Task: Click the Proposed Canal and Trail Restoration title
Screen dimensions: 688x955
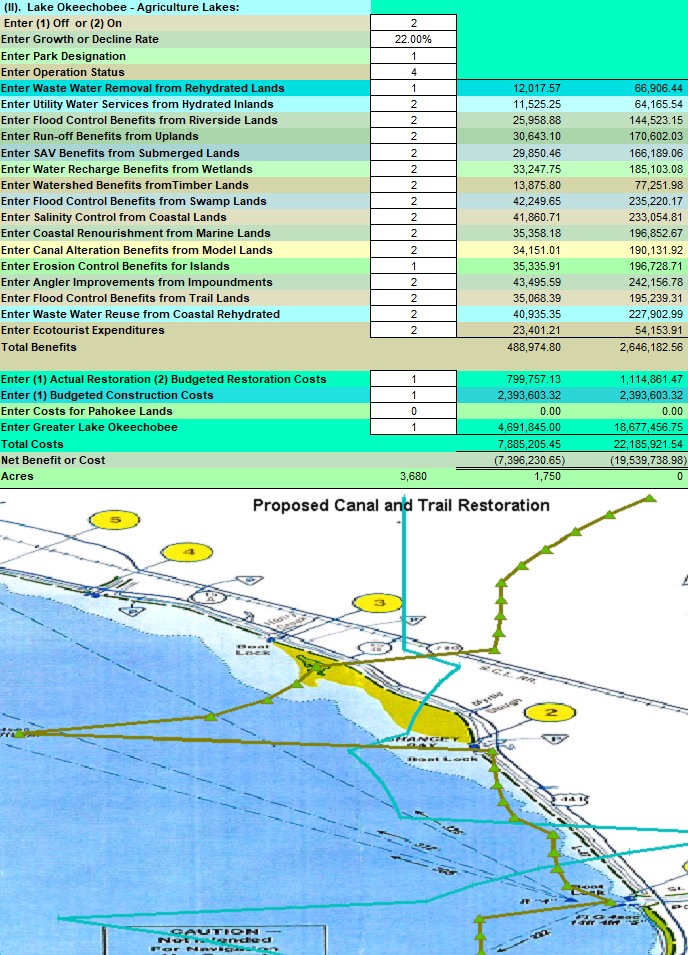Action: click(401, 505)
